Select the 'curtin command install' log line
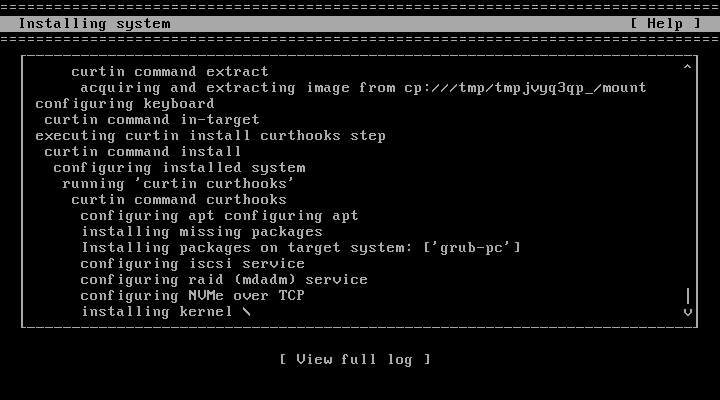Image resolution: width=720 pixels, height=400 pixels. (142, 152)
